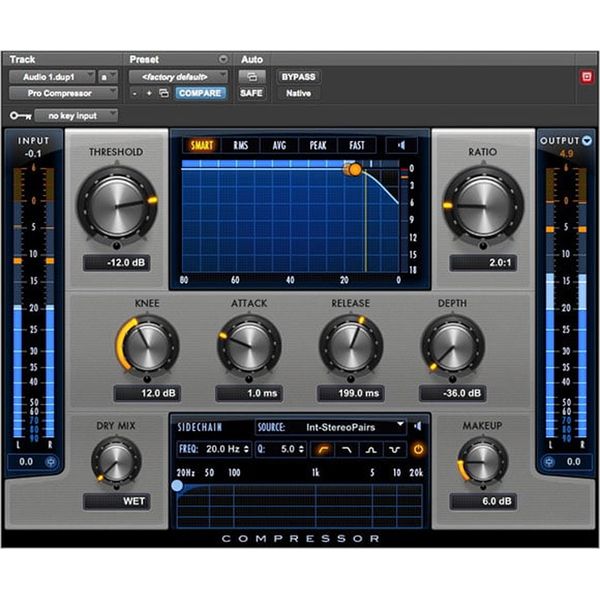The image size is (600, 600).
Task: Click the DEPTH knob
Action: [453, 347]
